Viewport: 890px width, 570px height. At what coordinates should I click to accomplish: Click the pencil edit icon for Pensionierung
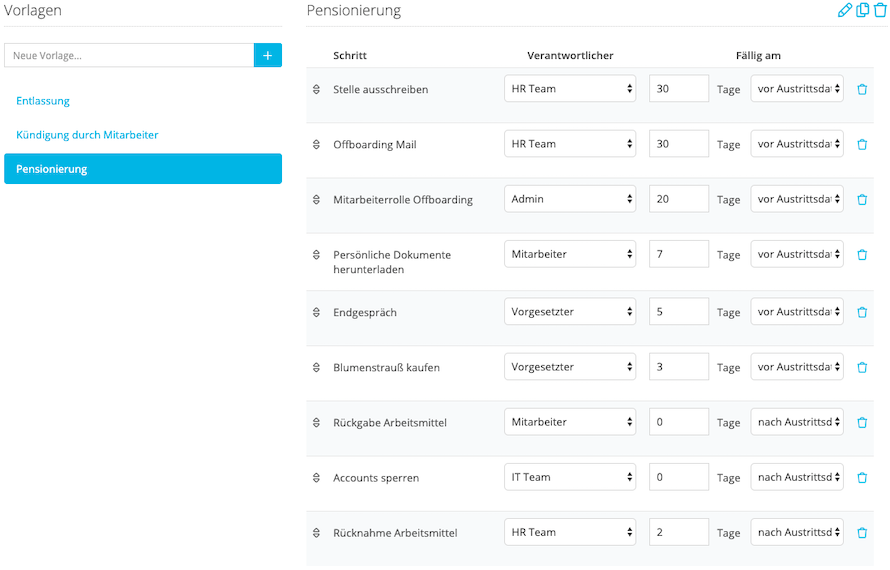pos(845,10)
